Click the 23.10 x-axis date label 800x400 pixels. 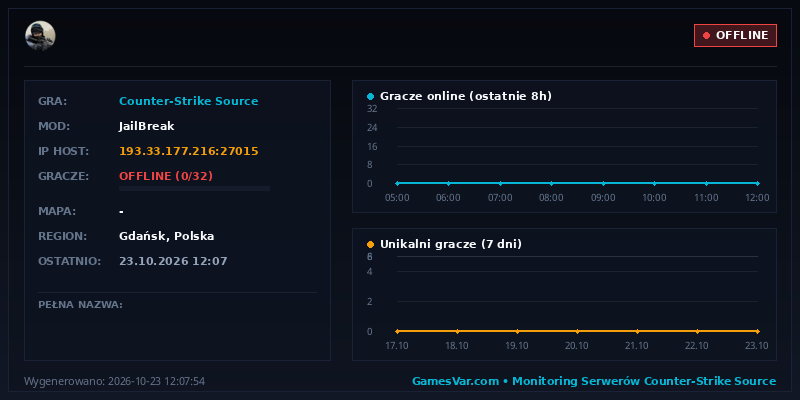(x=757, y=345)
